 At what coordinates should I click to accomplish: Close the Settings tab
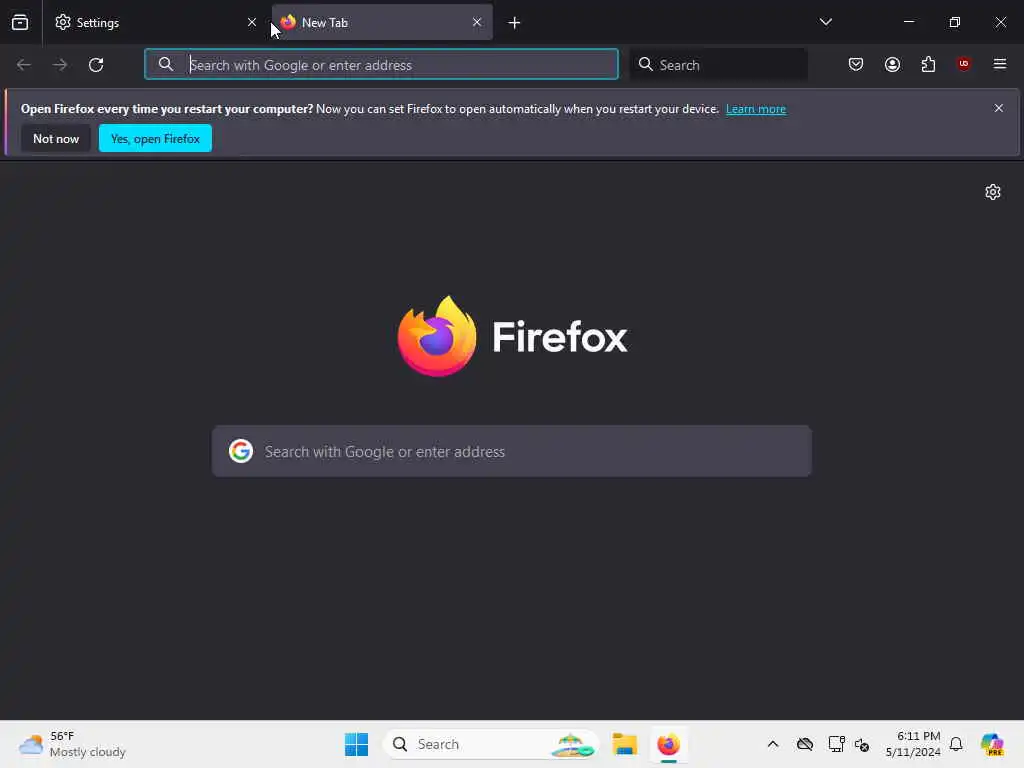pyautogui.click(x=251, y=22)
